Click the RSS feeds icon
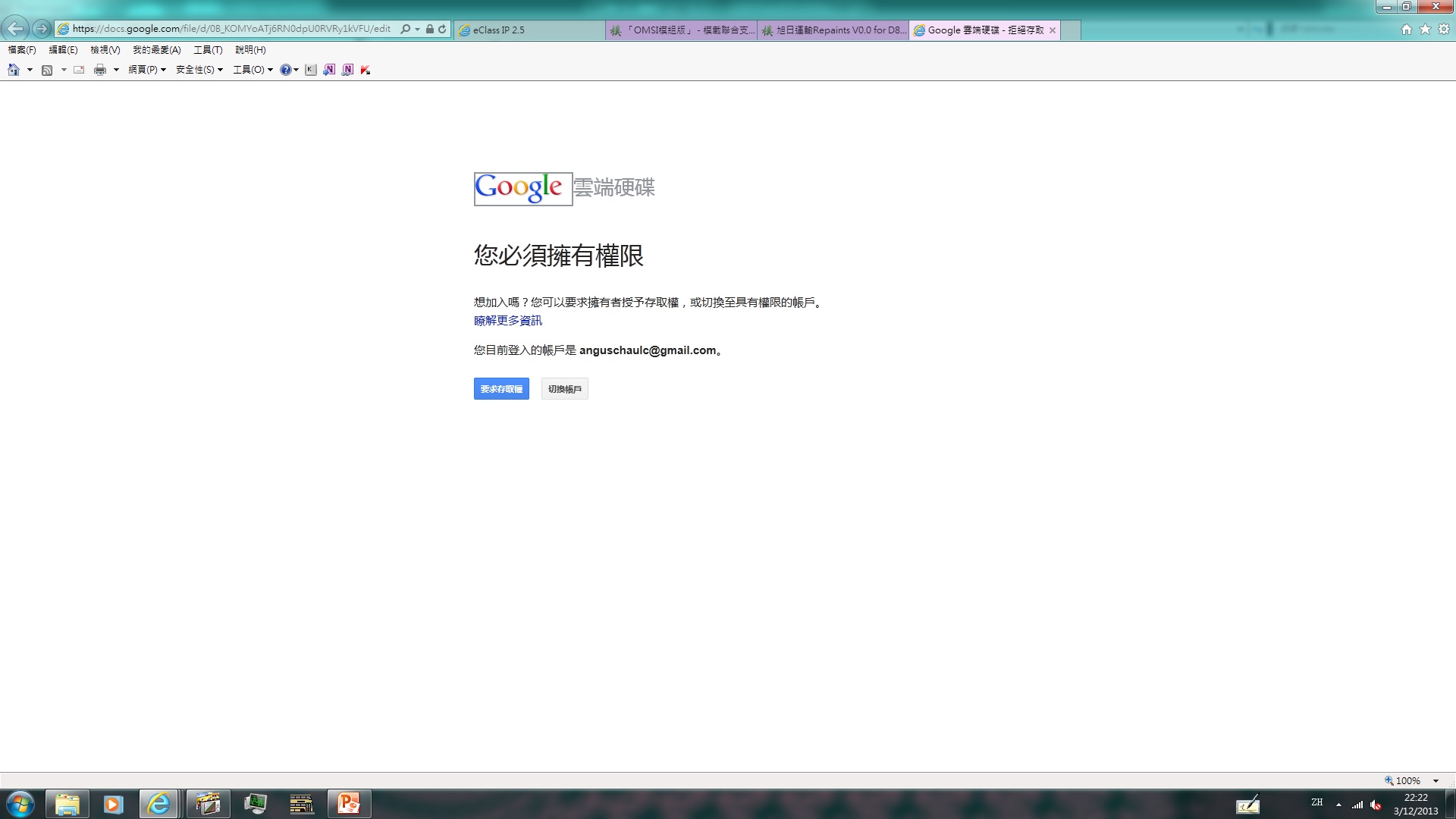This screenshot has height=819, width=1456. [47, 70]
